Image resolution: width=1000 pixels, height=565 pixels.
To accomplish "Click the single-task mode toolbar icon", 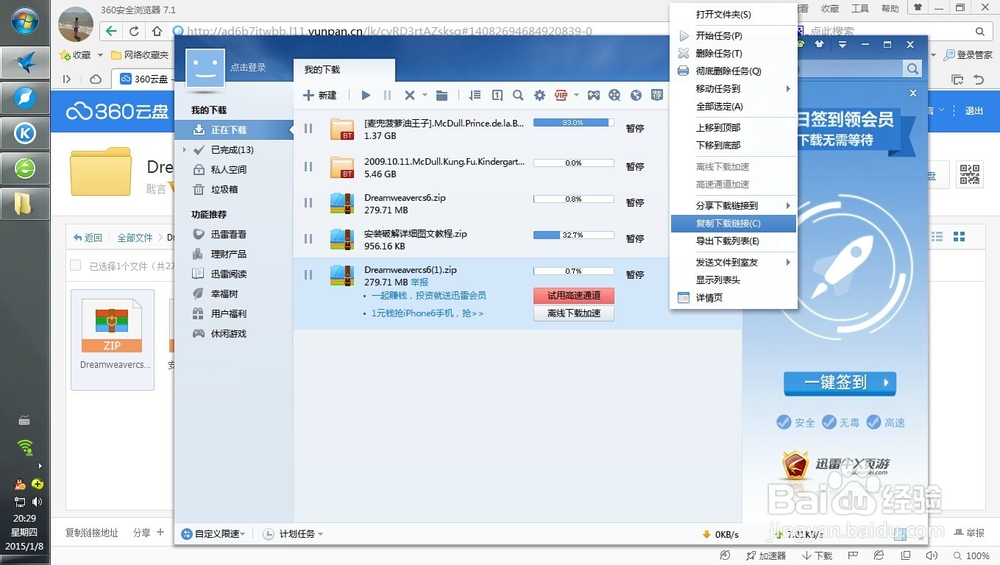I will pyautogui.click(x=497, y=96).
